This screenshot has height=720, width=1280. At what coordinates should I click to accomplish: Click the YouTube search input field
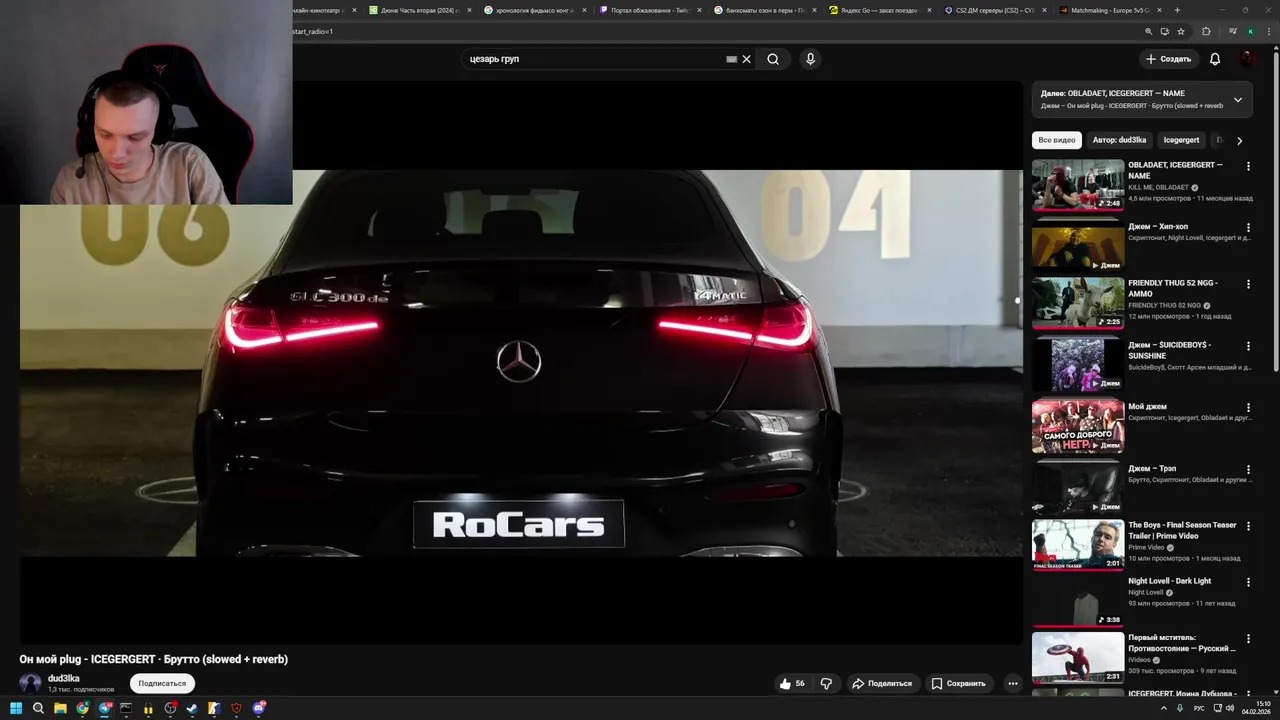[595, 59]
